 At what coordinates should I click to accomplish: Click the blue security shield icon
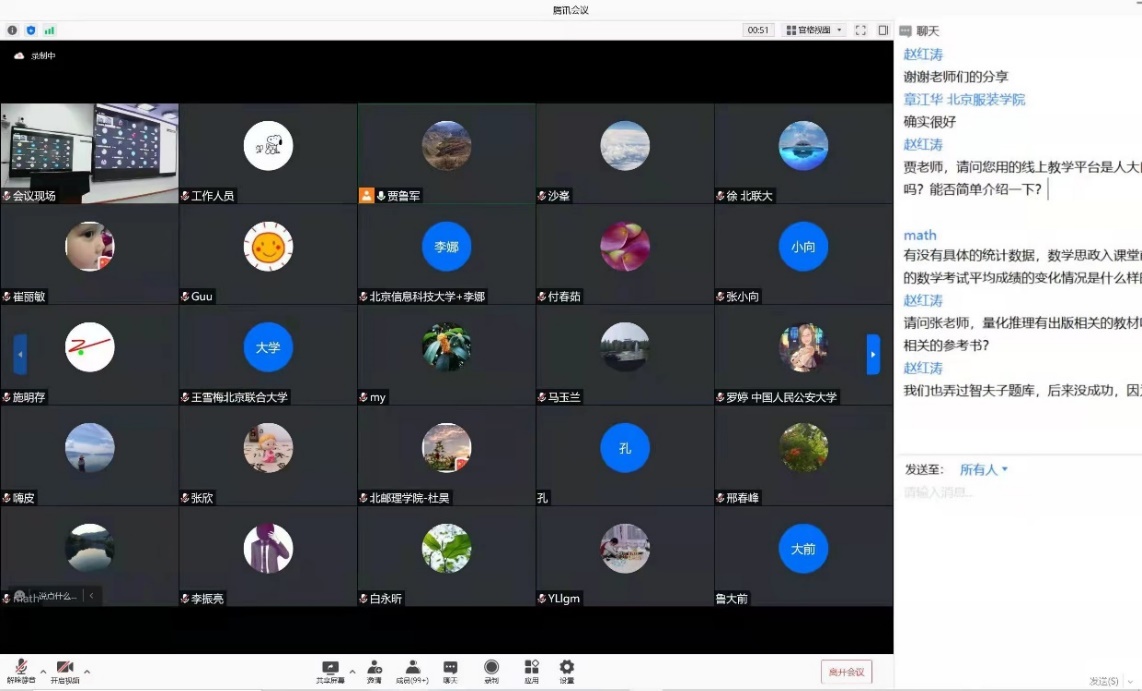[31, 30]
